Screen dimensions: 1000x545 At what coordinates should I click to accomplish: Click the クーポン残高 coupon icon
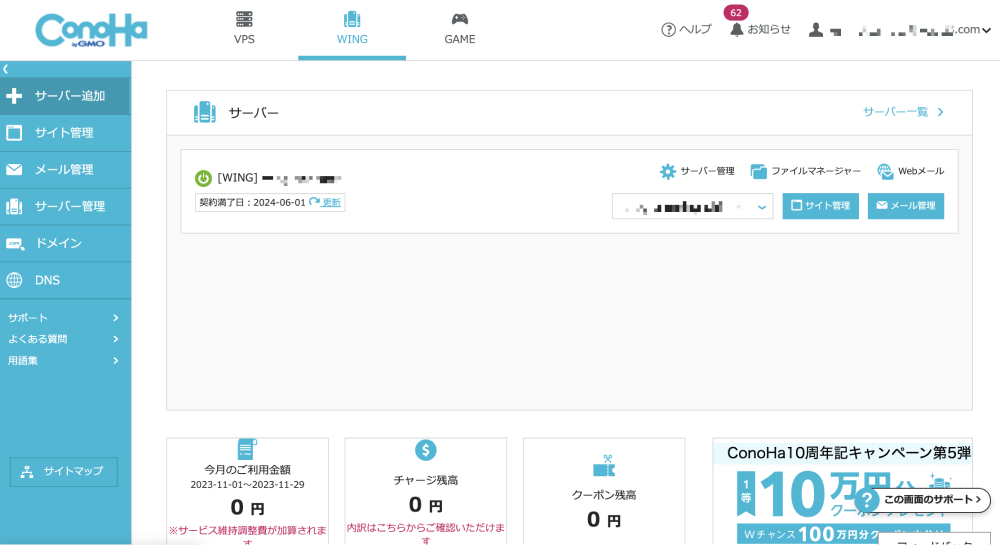[604, 467]
